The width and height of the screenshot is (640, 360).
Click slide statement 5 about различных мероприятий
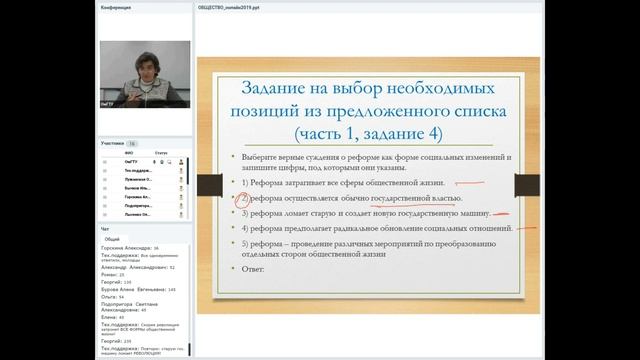(369, 249)
